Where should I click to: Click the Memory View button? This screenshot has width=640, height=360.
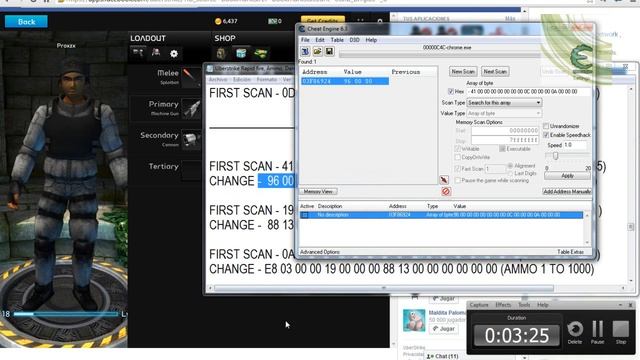(x=318, y=191)
